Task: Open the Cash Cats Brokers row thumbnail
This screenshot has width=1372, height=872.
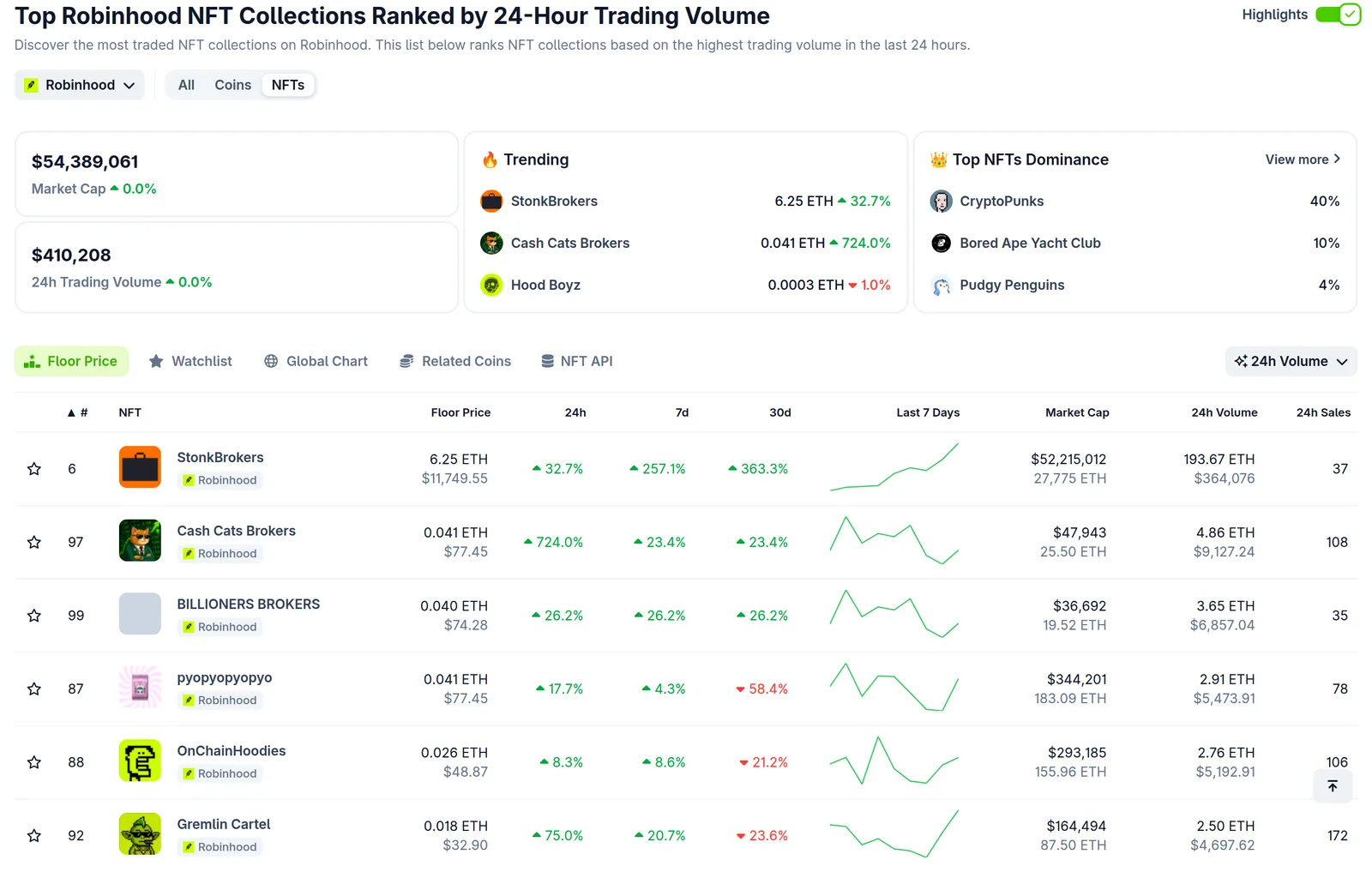Action: 140,541
